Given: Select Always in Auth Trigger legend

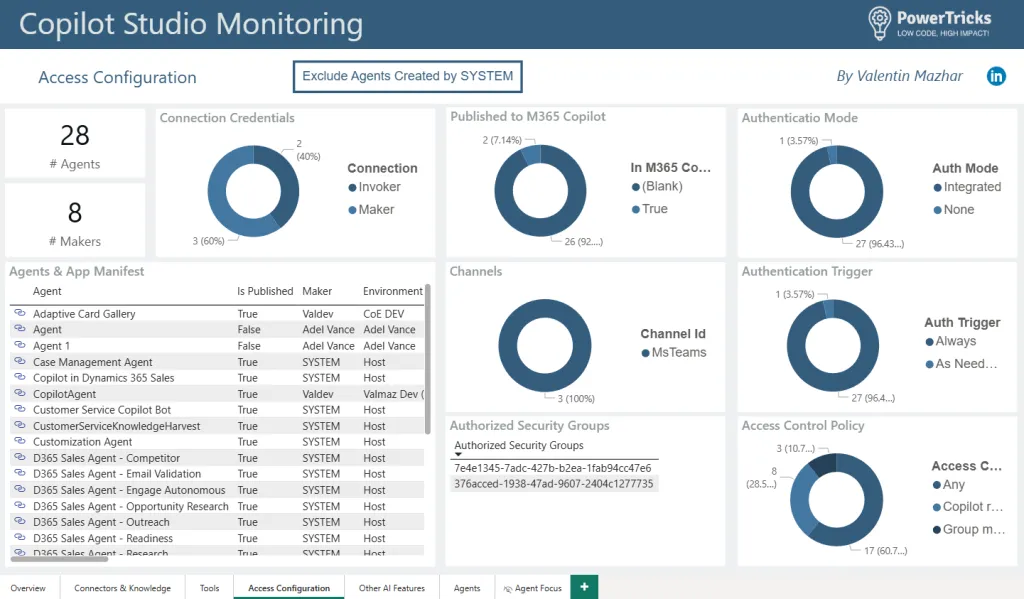Looking at the screenshot, I should [x=951, y=341].
